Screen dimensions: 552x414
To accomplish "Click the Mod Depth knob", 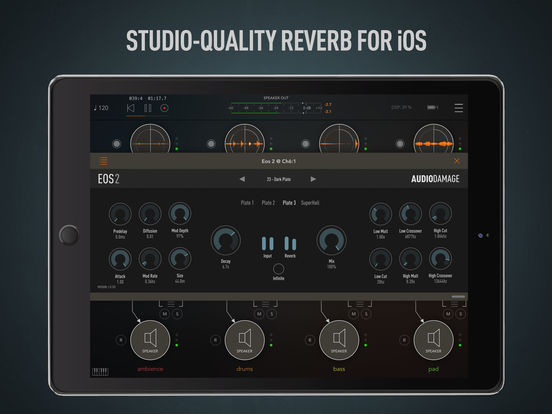I will 180,213.
